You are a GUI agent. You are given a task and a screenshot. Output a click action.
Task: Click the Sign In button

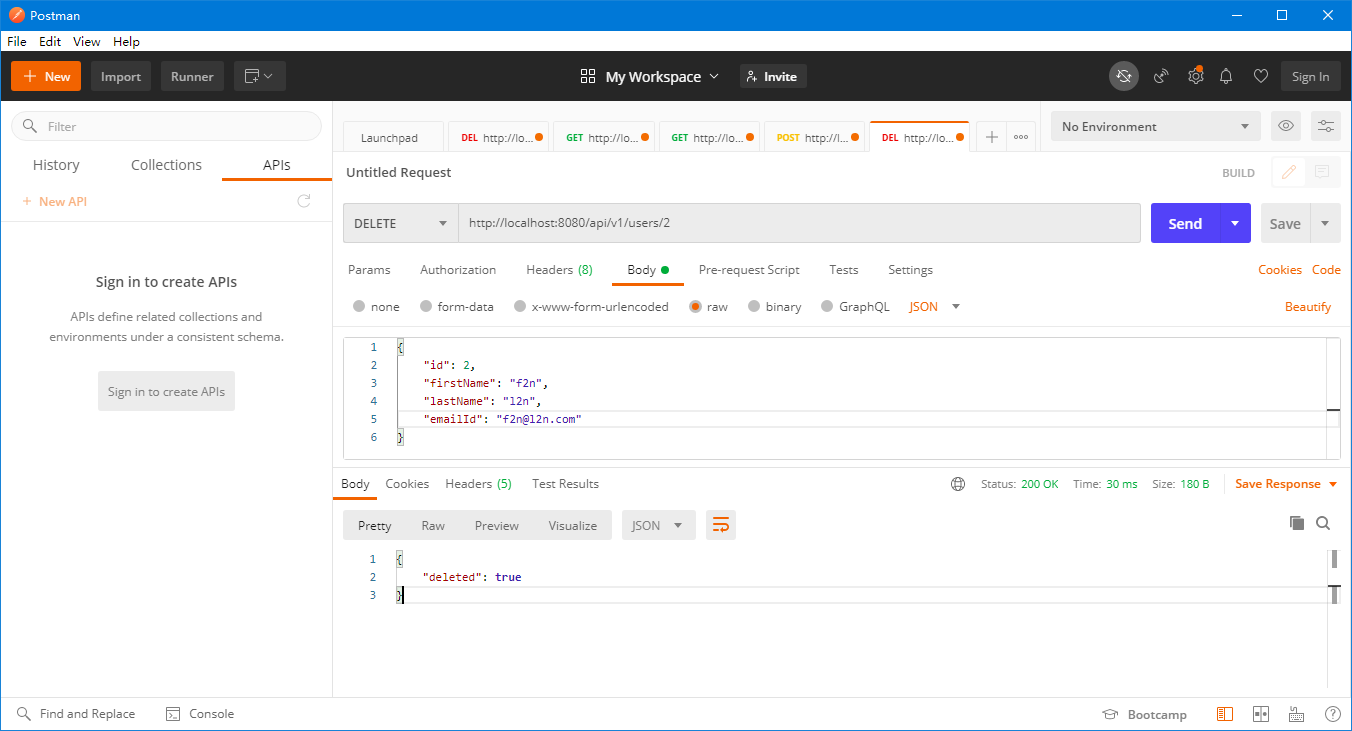tap(1310, 77)
